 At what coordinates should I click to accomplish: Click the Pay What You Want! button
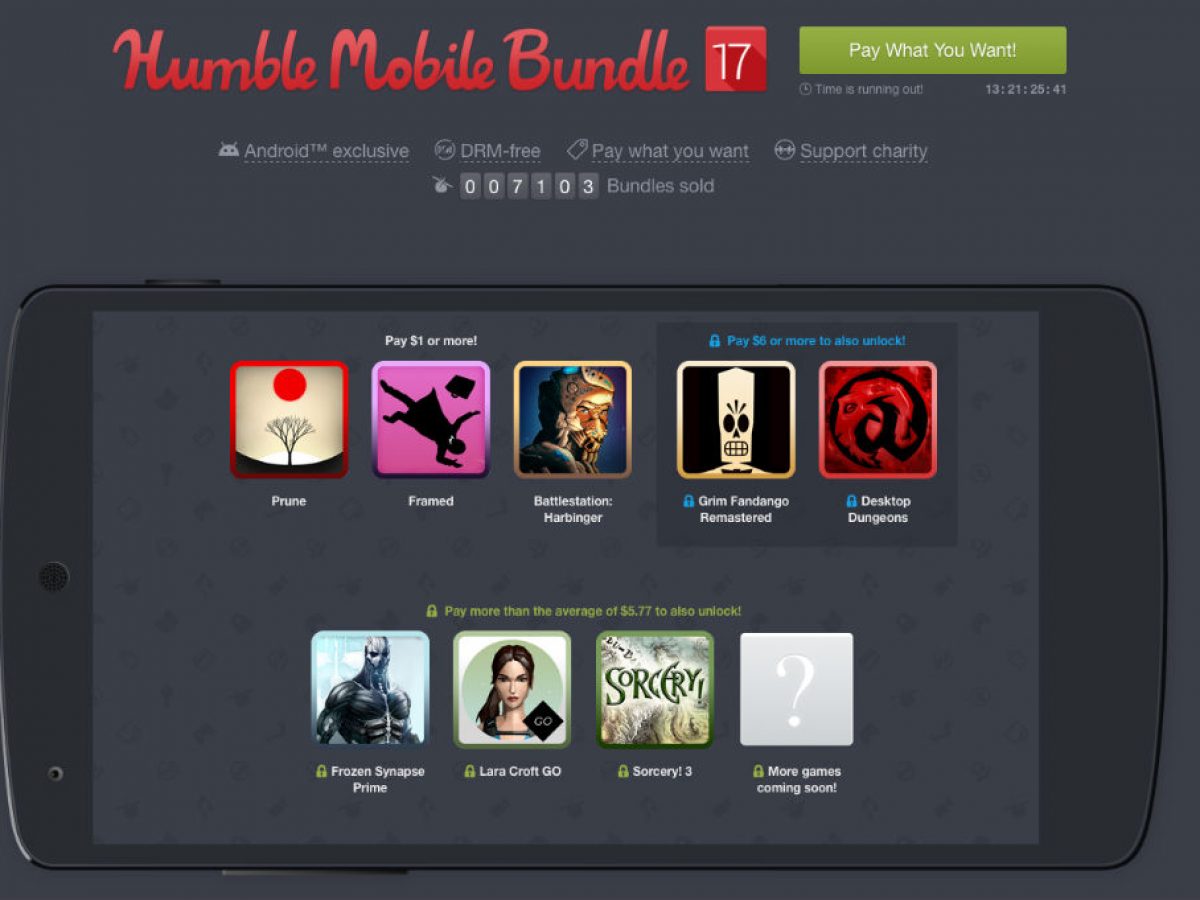click(933, 50)
